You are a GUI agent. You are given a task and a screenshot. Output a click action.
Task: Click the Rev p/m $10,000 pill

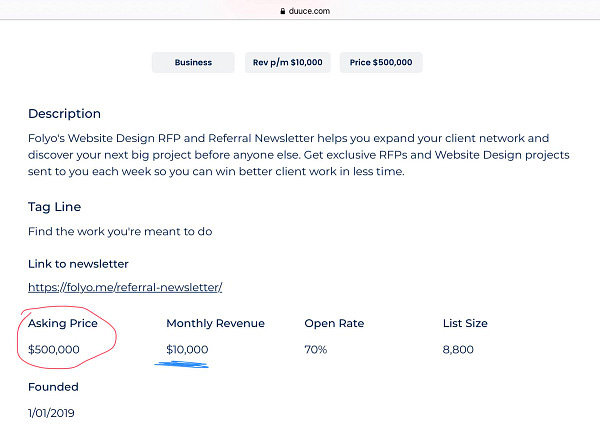tap(288, 62)
